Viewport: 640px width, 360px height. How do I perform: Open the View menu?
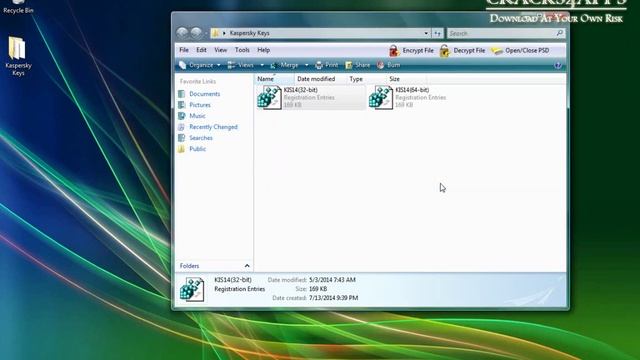[x=220, y=50]
